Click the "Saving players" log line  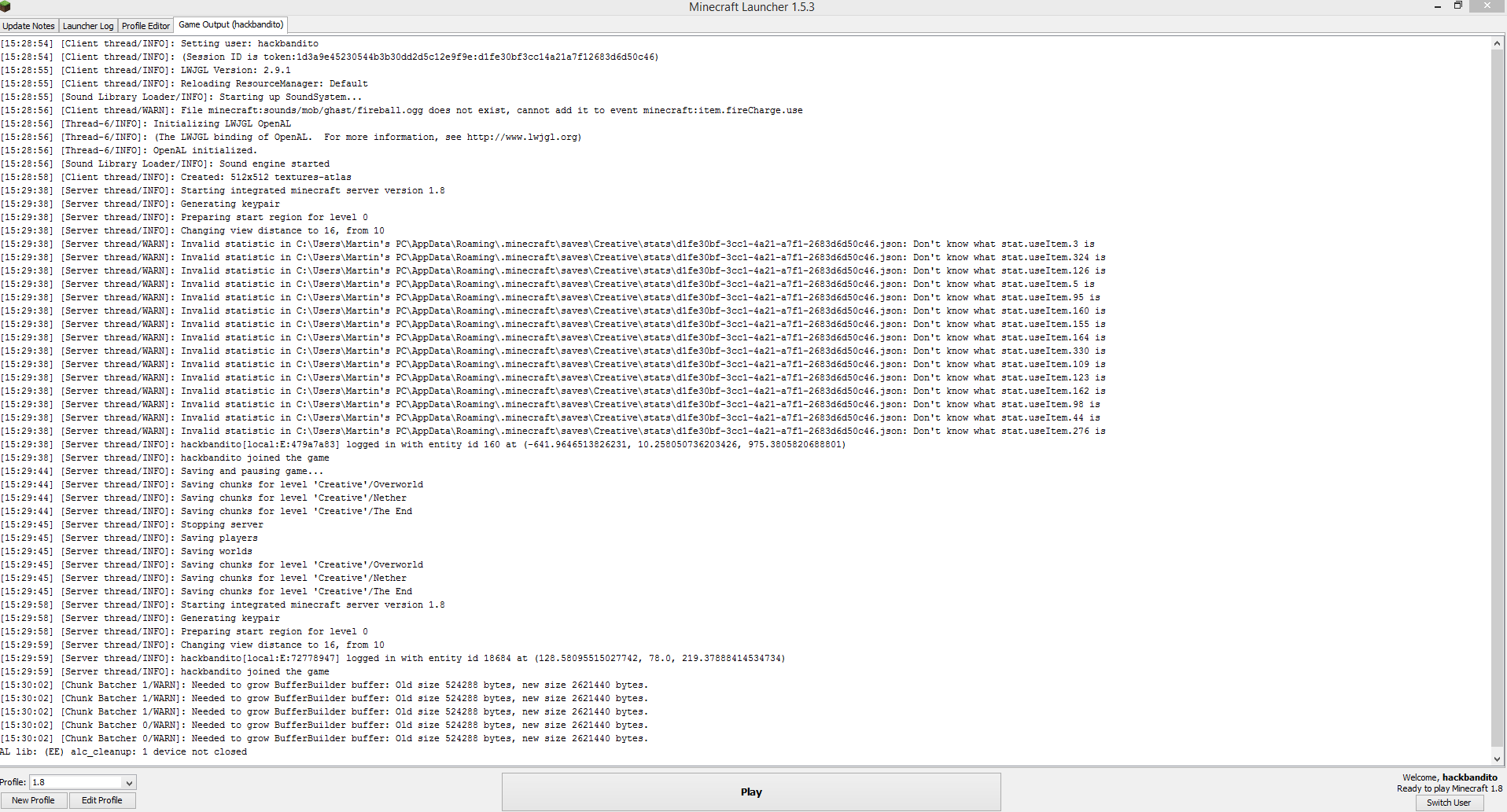(x=129, y=538)
